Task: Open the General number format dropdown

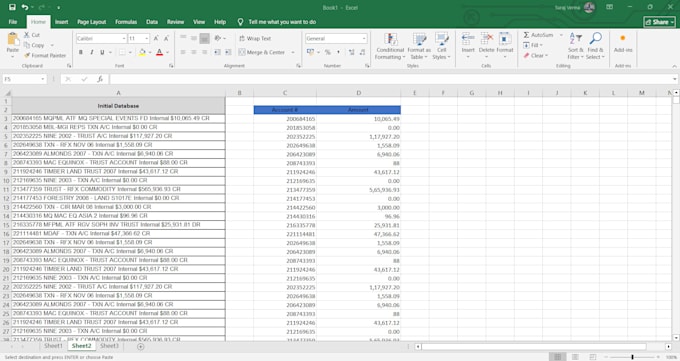Action: coord(364,39)
